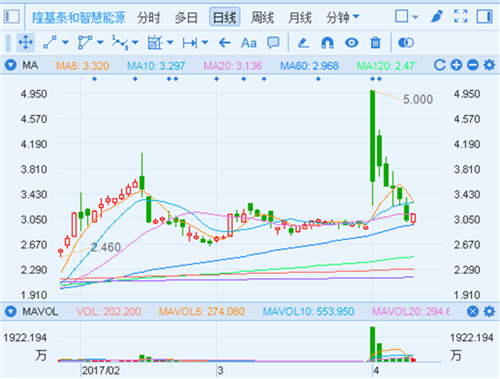Click the MA10: 3.297 label

[156, 66]
